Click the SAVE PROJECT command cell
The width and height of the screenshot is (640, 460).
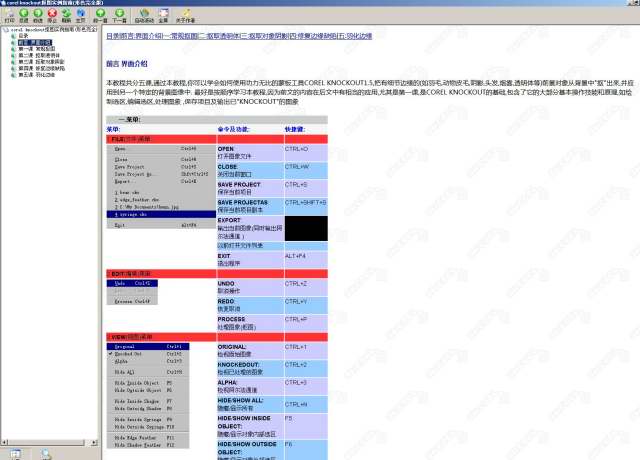click(250, 189)
